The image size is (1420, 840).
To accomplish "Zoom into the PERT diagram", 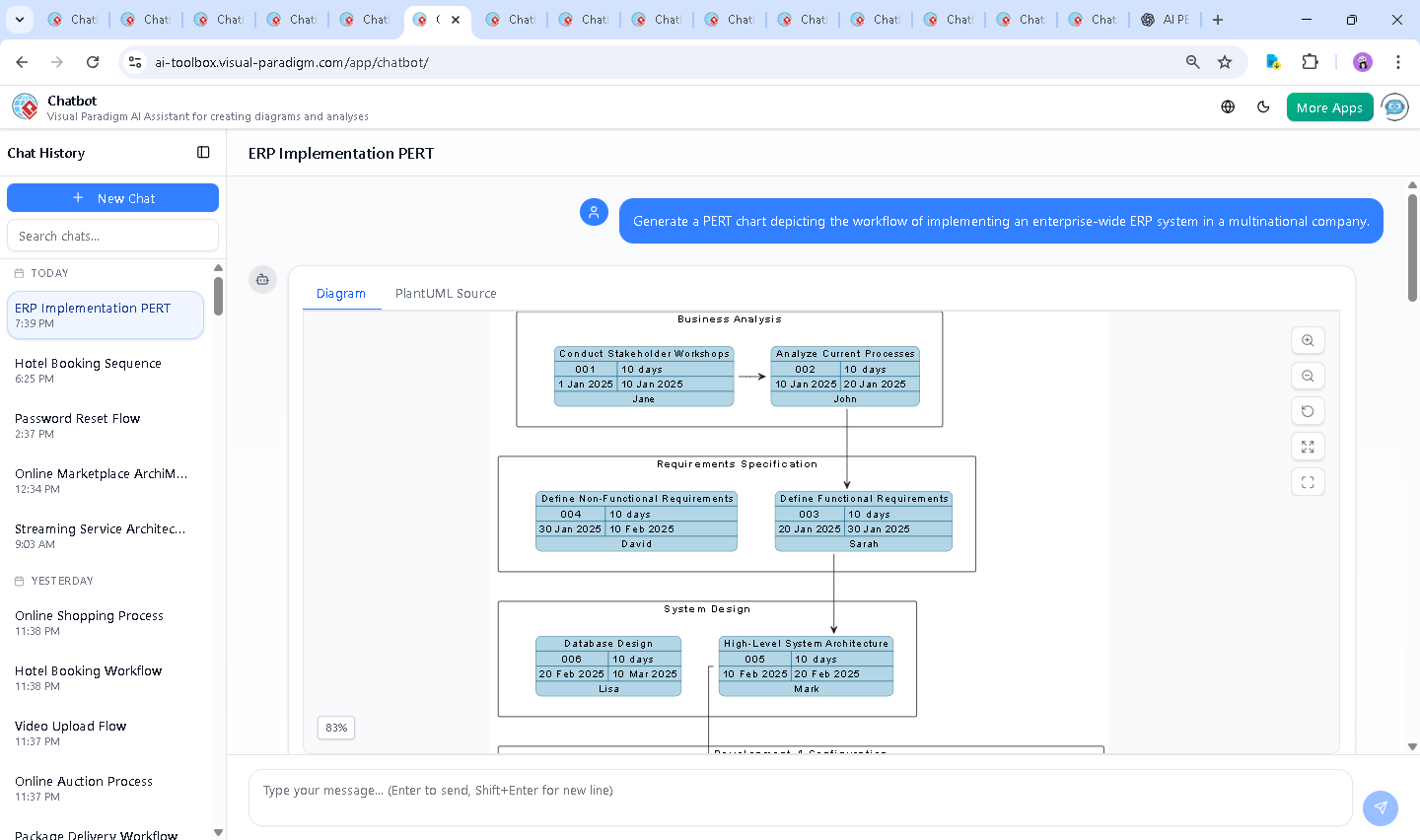I will click(x=1308, y=340).
